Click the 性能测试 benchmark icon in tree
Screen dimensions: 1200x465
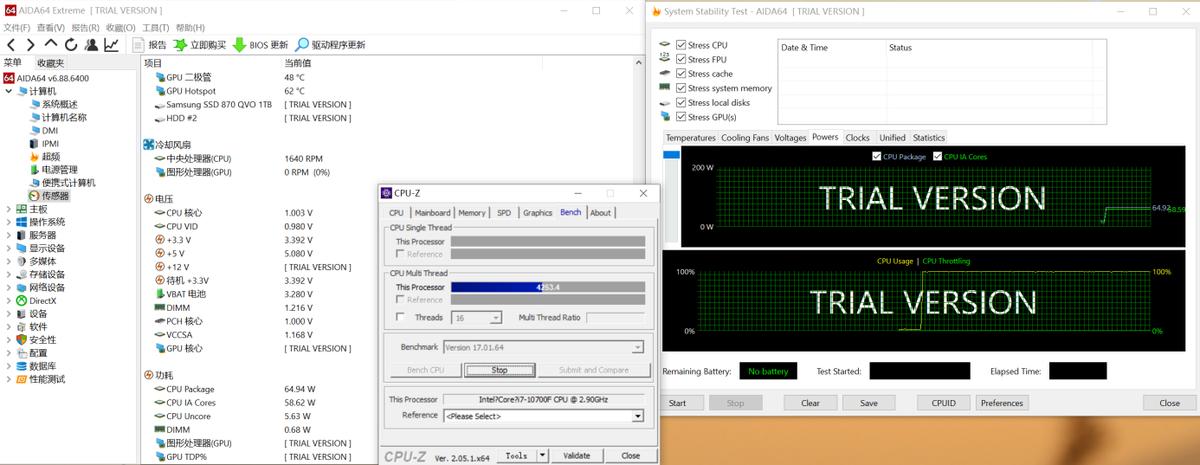click(x=21, y=379)
